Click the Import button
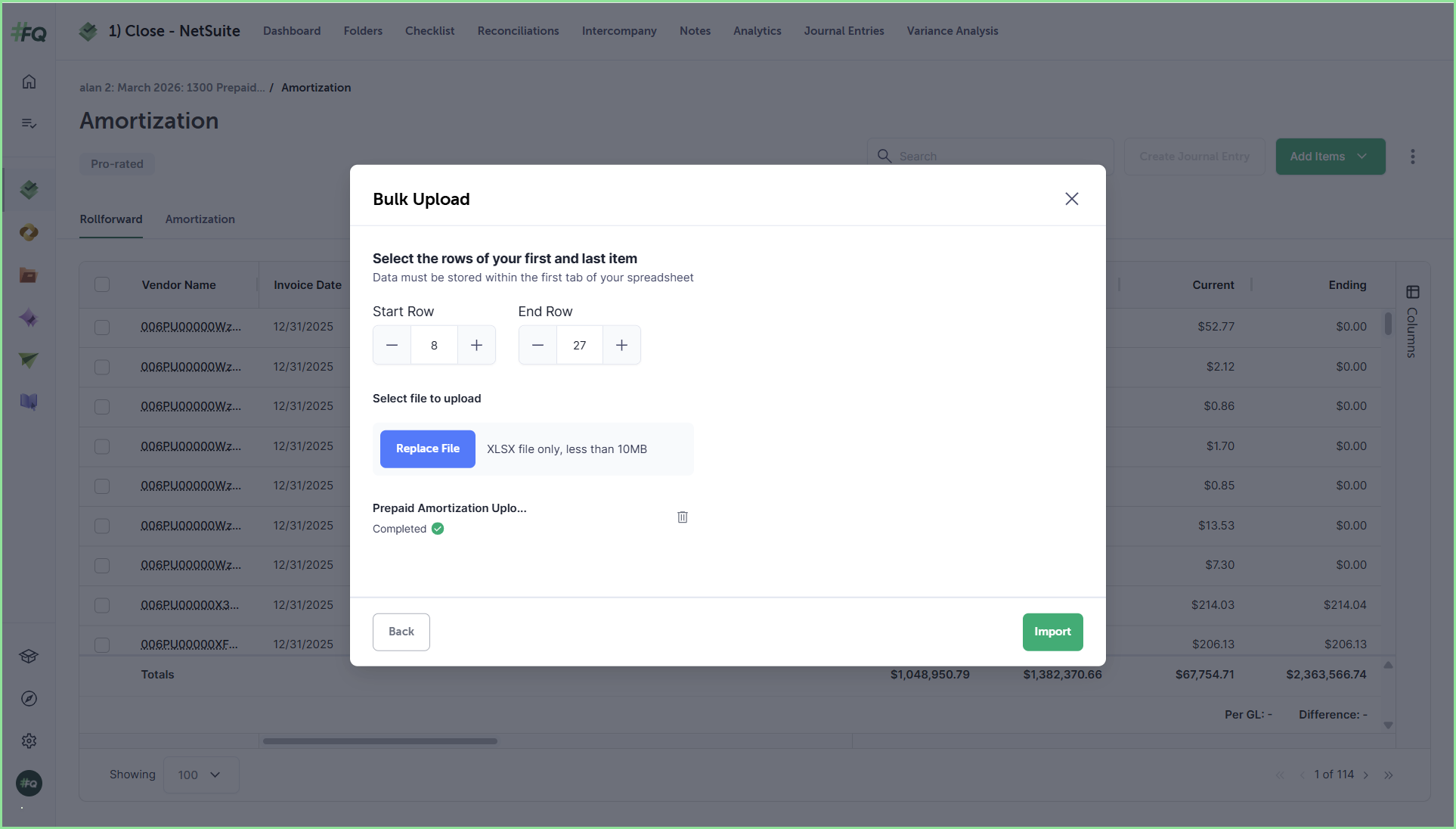Screen dimensions: 1456x829 [x=1052, y=632]
